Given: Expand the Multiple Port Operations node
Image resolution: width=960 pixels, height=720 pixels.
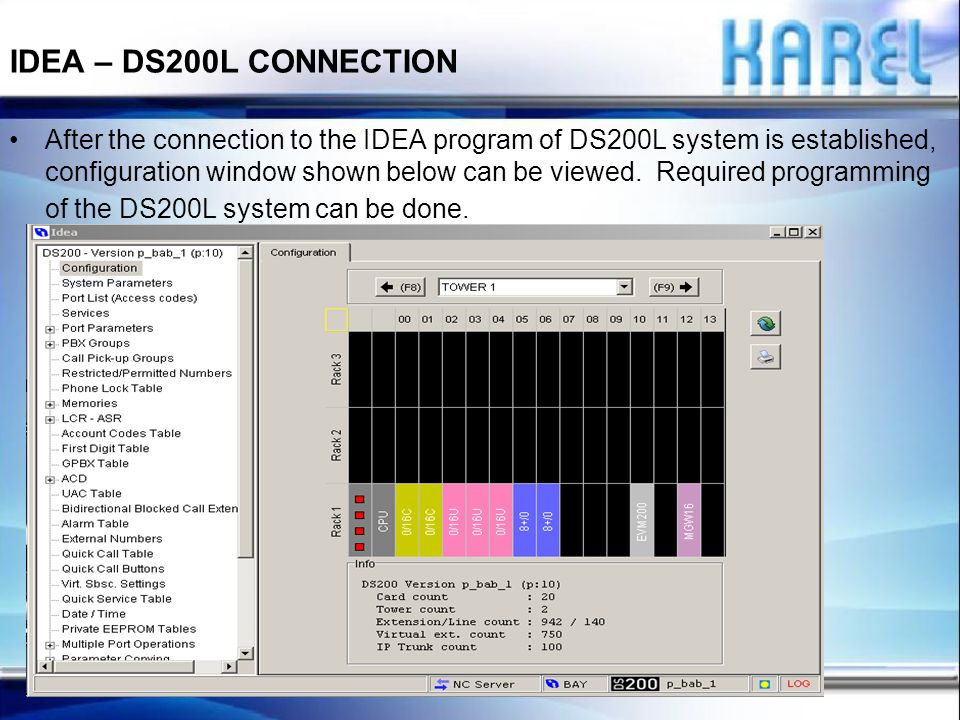Looking at the screenshot, I should [x=50, y=645].
